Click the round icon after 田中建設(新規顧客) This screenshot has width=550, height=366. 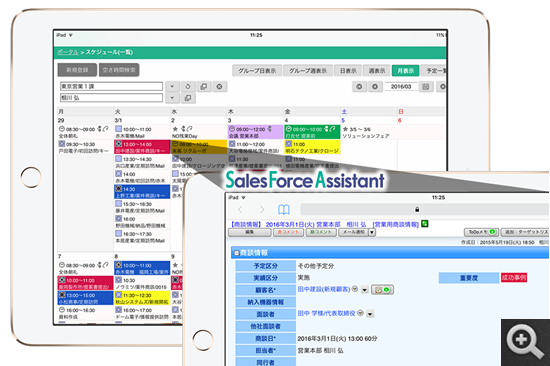click(355, 289)
